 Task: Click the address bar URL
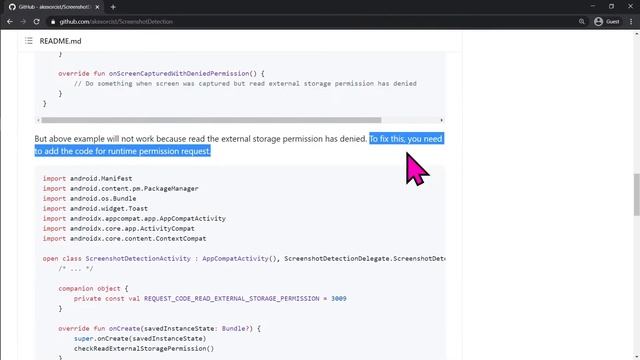click(x=116, y=22)
